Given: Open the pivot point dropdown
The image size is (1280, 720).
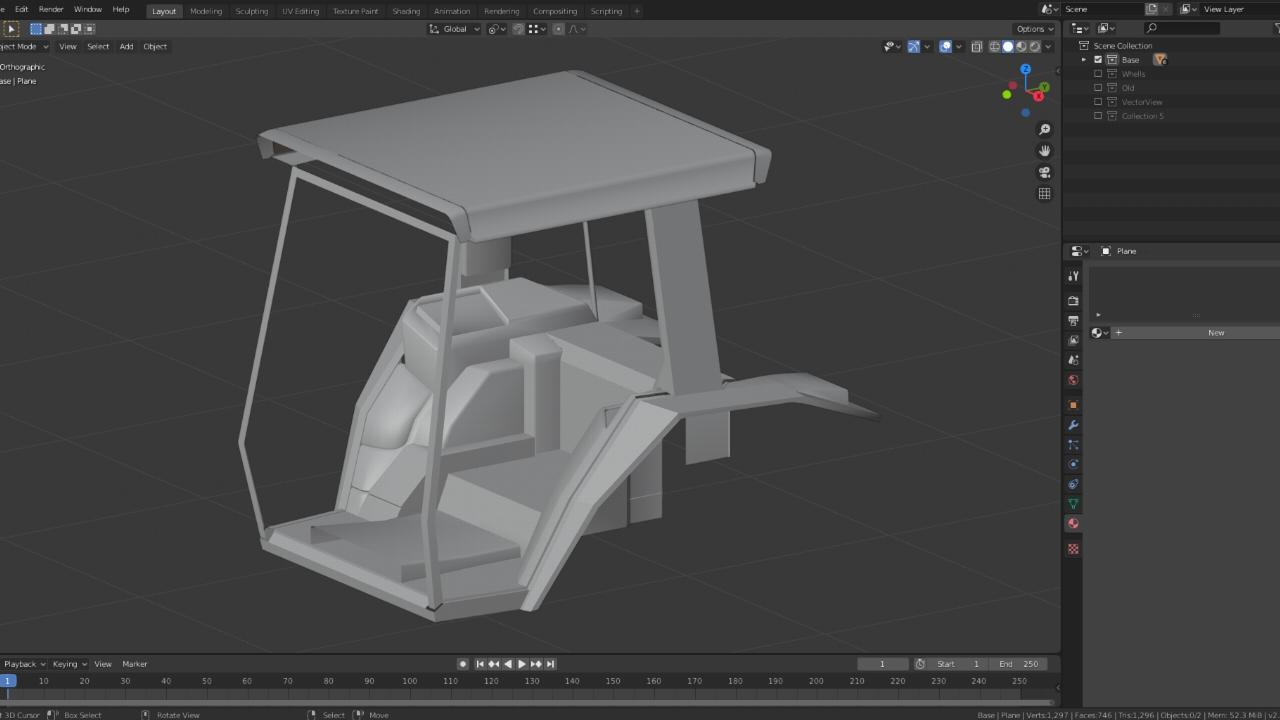Looking at the screenshot, I should 496,29.
